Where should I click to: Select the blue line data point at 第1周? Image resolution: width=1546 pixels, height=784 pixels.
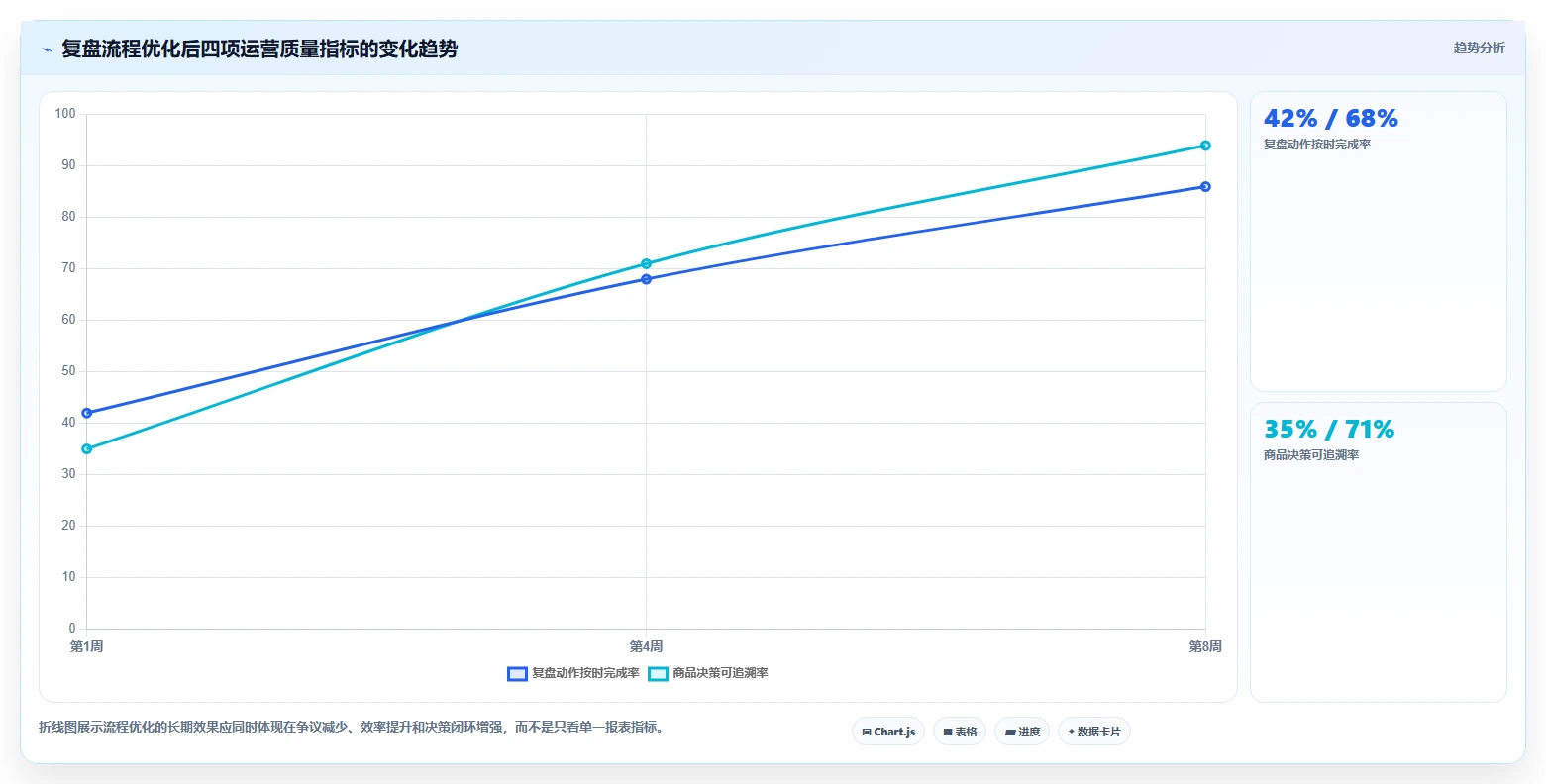[x=87, y=413]
